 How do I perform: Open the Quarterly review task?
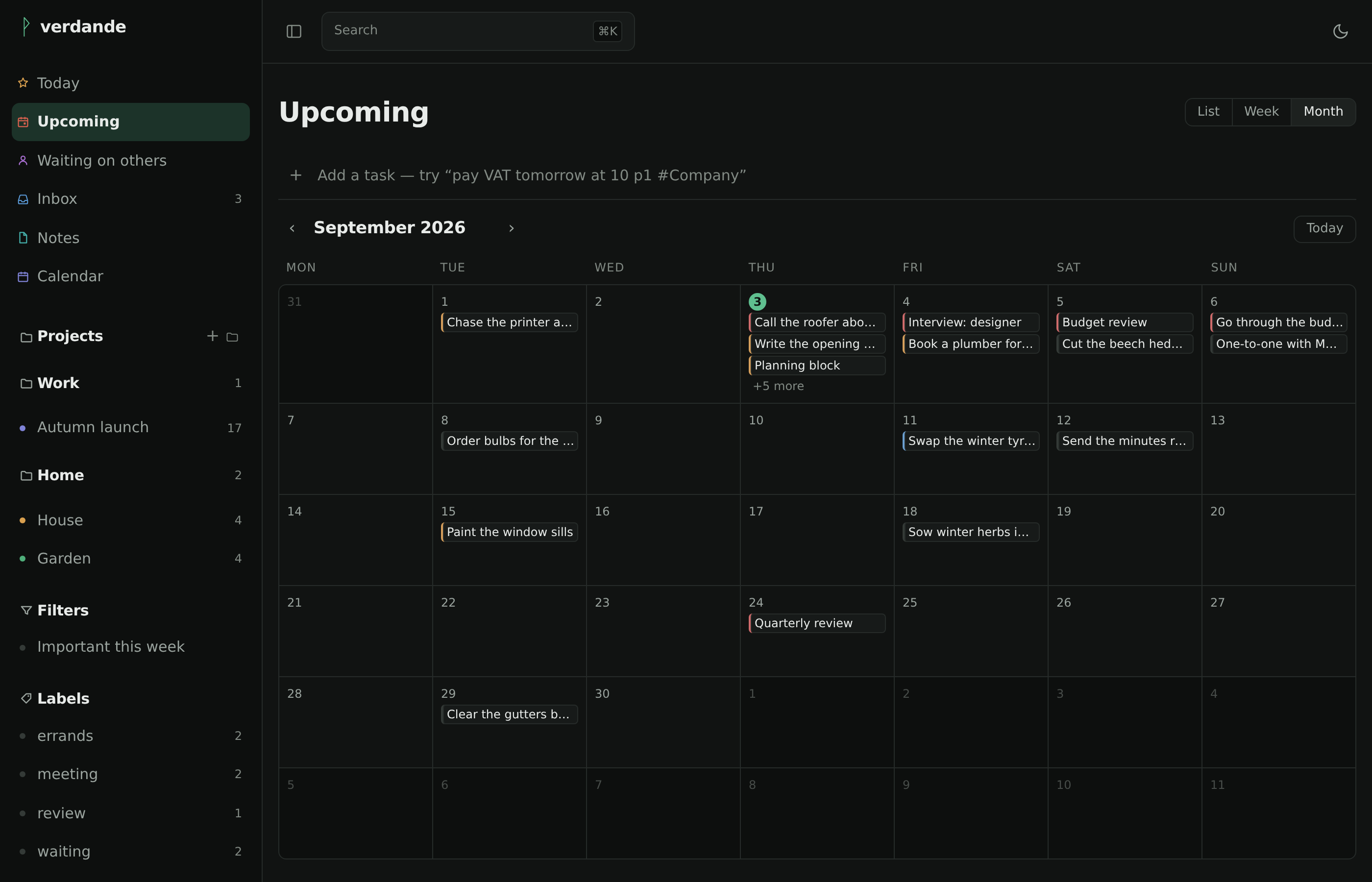pos(816,623)
